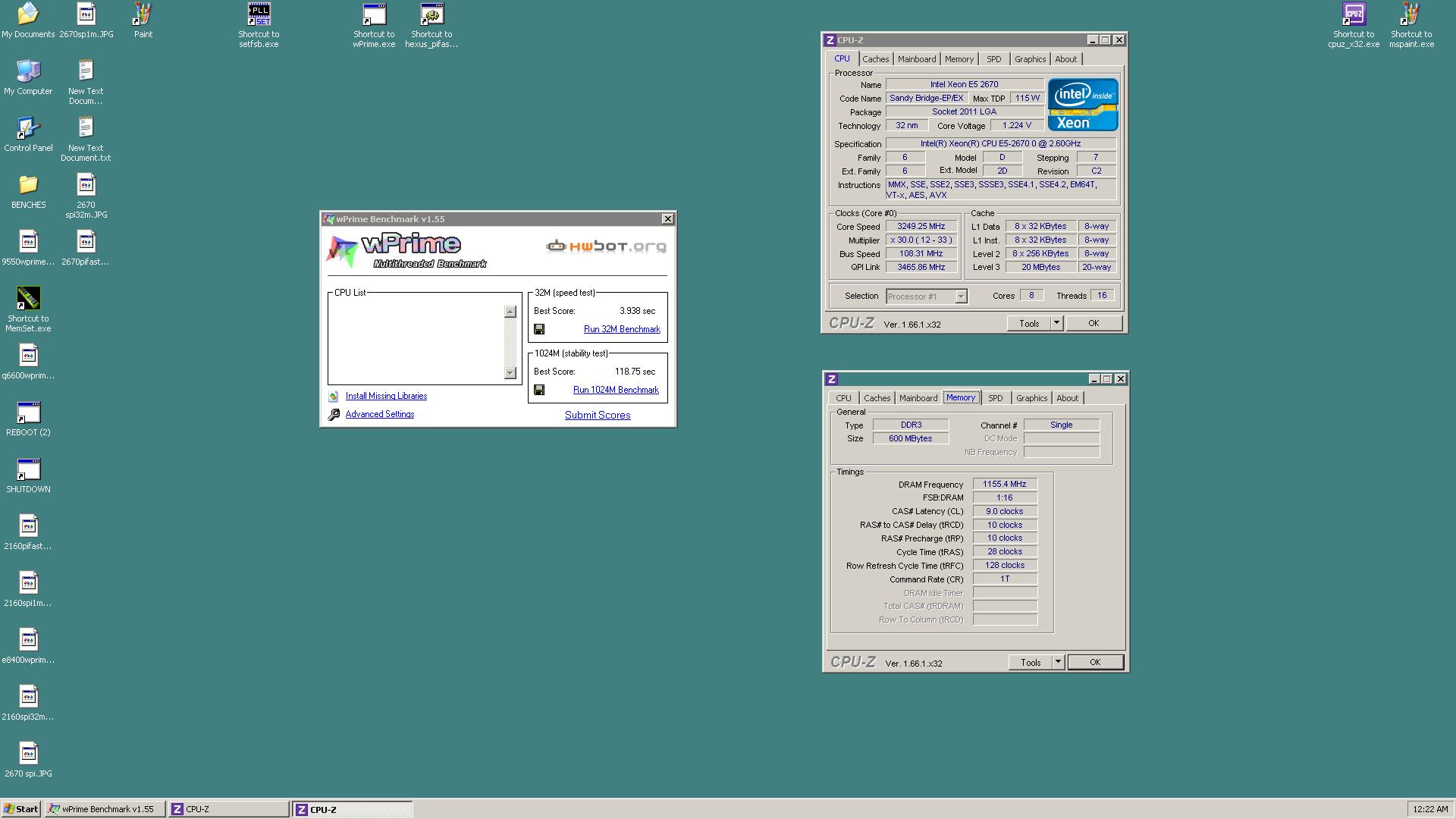Image resolution: width=1456 pixels, height=819 pixels.
Task: Open the BENCHES folder icon
Action: tap(28, 191)
